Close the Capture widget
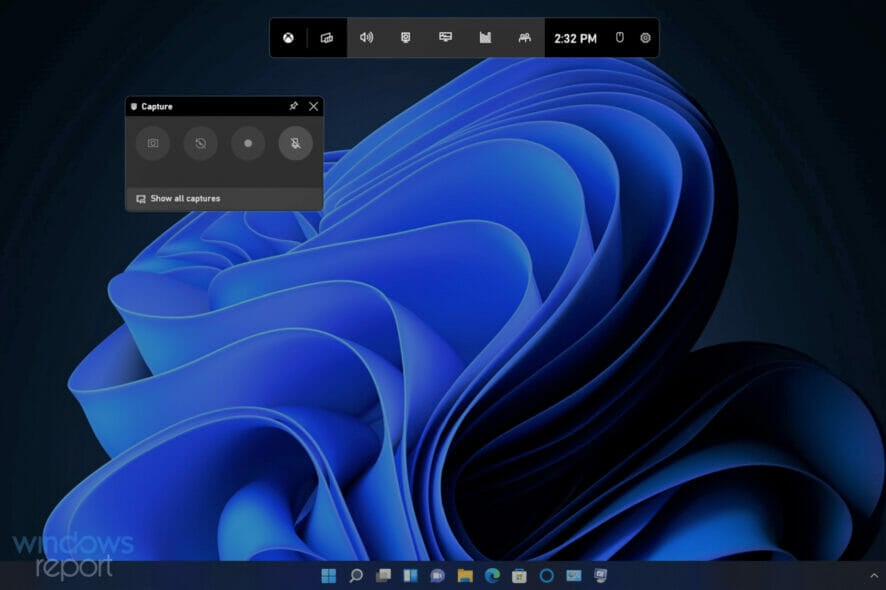886x590 pixels. pos(314,106)
